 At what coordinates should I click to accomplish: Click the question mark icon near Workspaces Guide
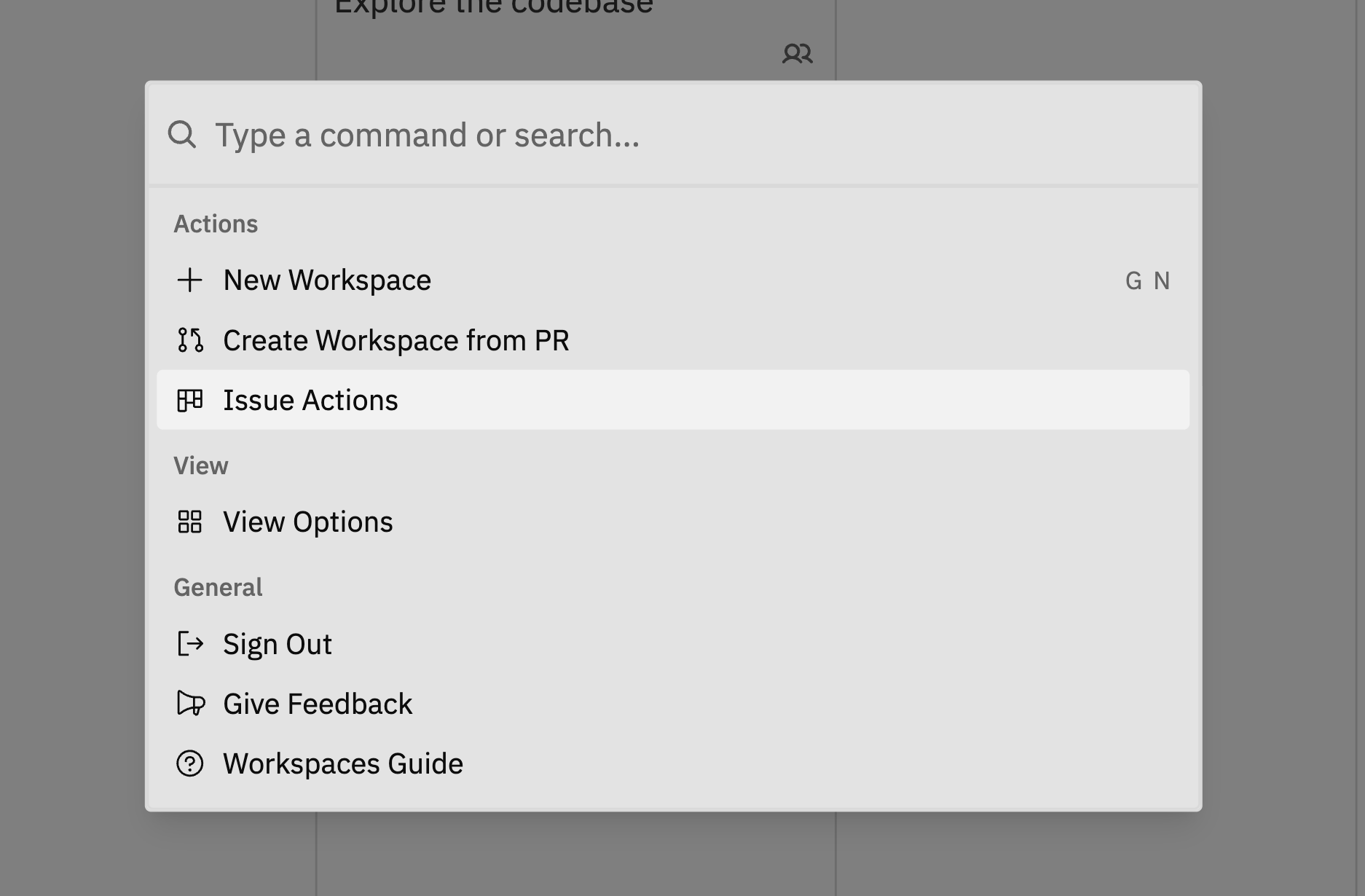[191, 764]
